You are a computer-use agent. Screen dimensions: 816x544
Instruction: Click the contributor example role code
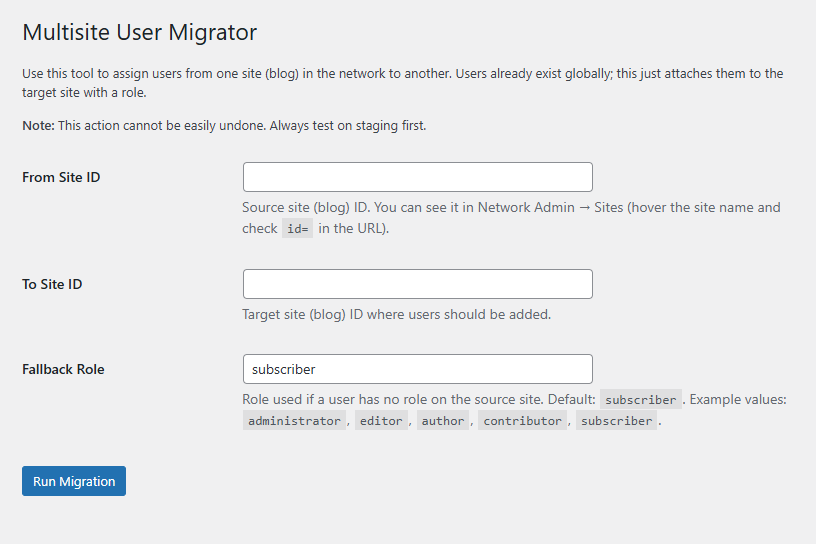click(x=522, y=421)
